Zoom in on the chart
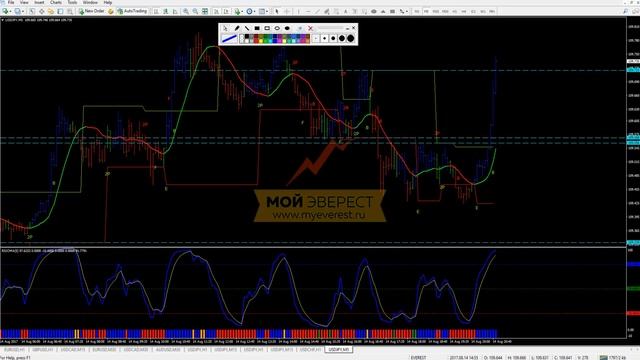 (186, 11)
